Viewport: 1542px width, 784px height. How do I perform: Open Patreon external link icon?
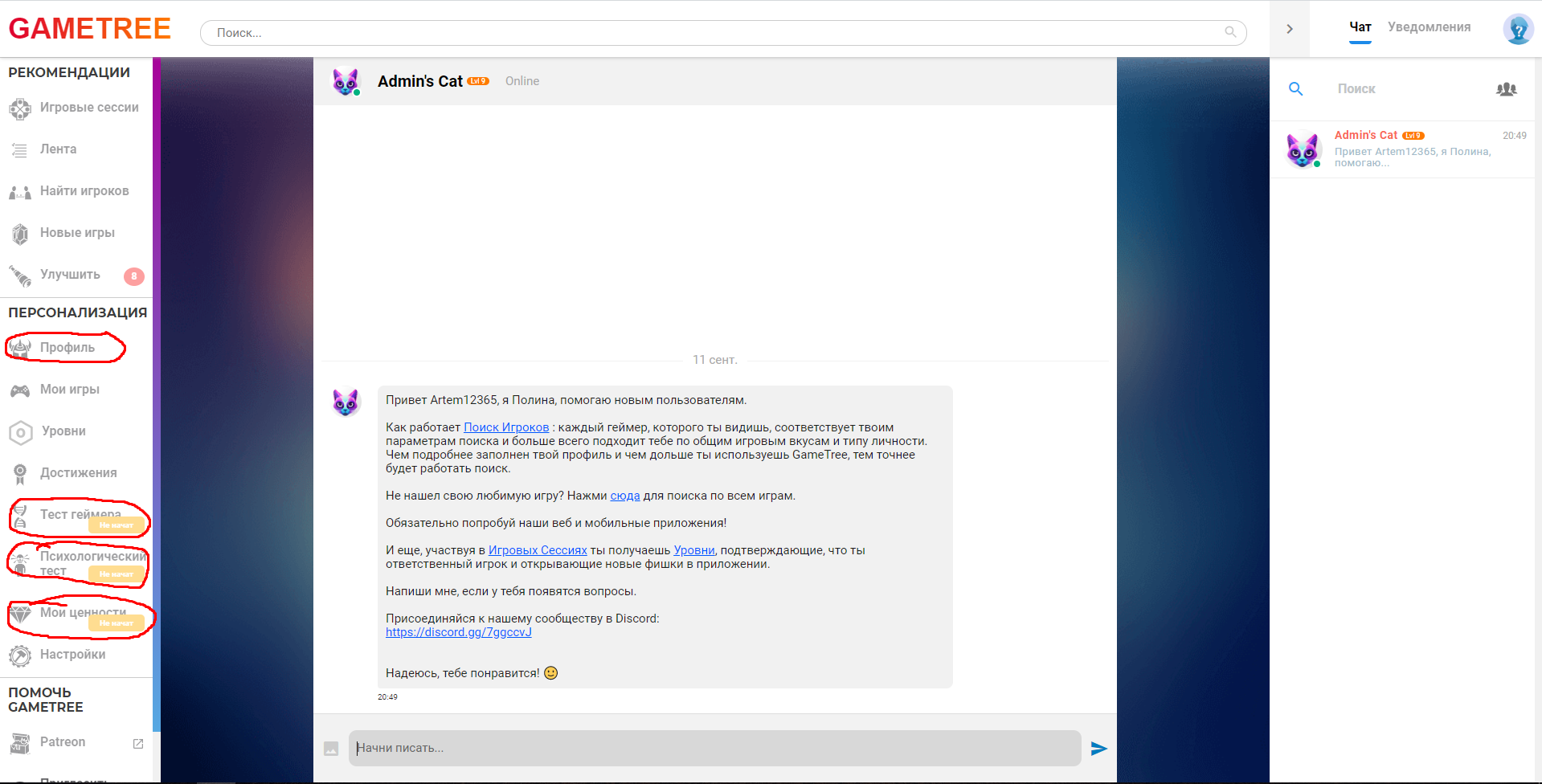[138, 743]
